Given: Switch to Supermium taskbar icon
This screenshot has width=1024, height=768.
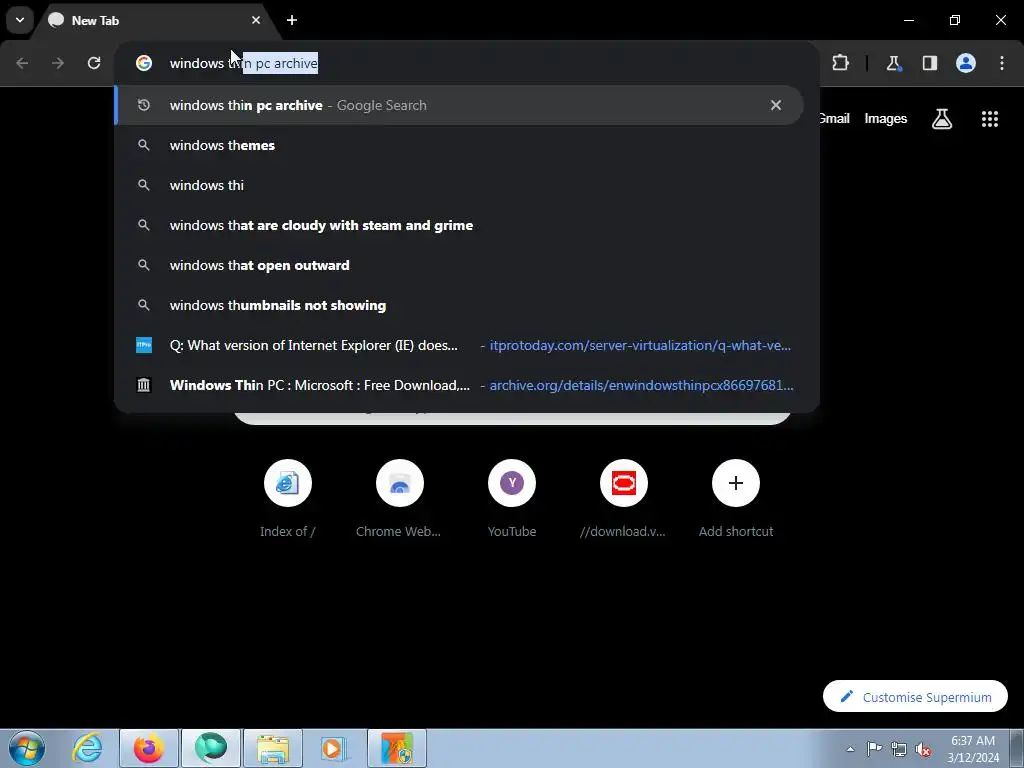Looking at the screenshot, I should (211, 748).
